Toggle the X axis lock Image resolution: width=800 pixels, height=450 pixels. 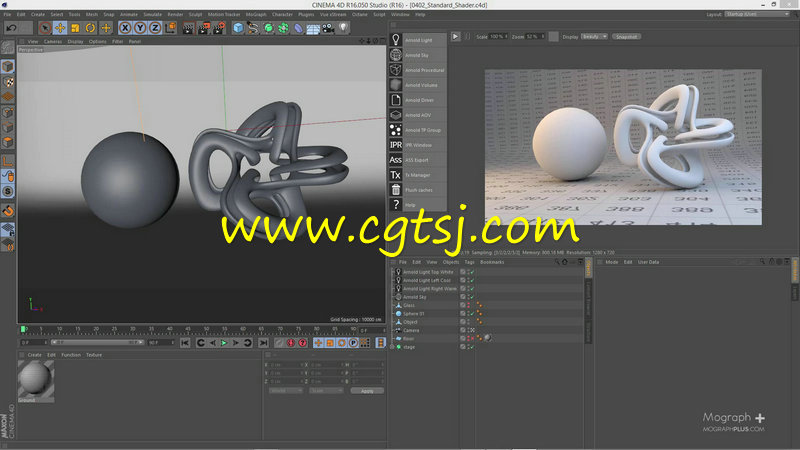(x=125, y=28)
